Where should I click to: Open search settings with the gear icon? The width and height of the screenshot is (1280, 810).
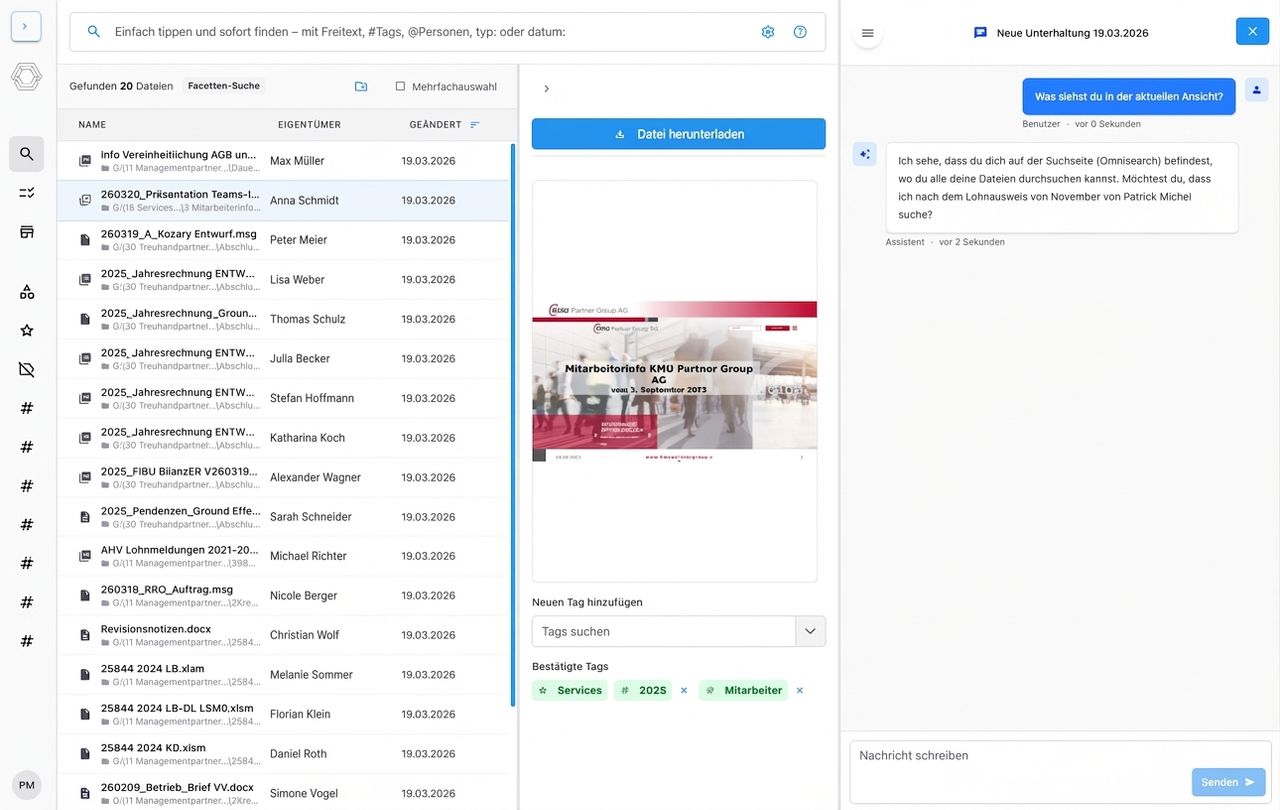coord(768,31)
